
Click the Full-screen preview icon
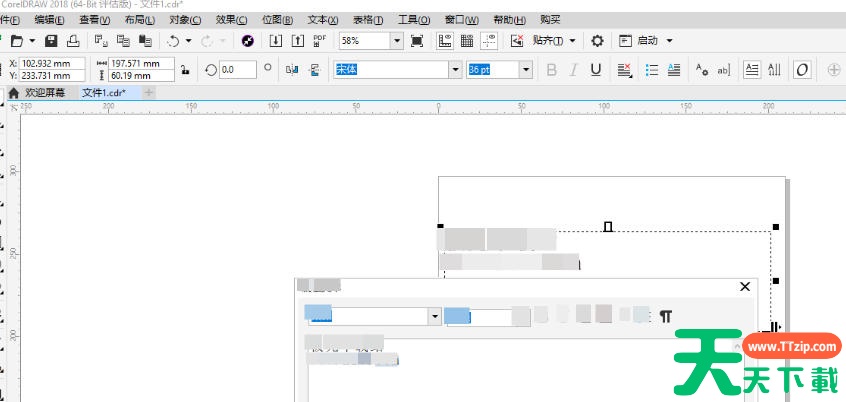(x=417, y=41)
